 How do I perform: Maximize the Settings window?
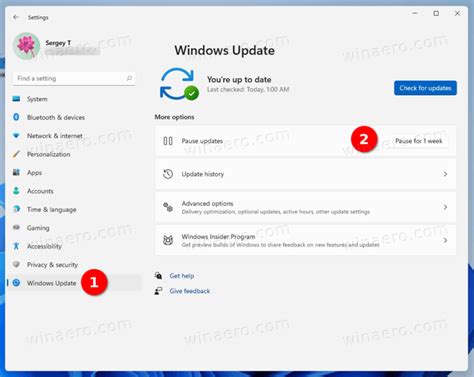436,13
